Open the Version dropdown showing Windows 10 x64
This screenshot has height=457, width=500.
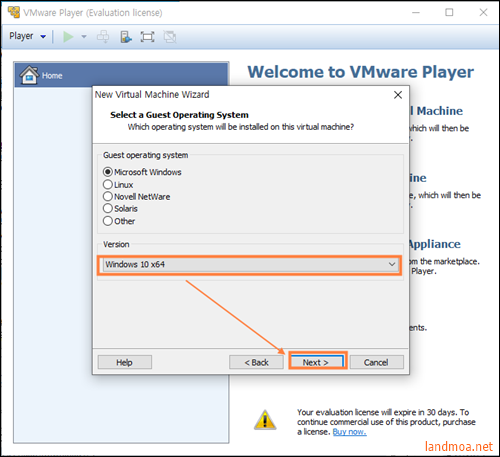(250, 265)
